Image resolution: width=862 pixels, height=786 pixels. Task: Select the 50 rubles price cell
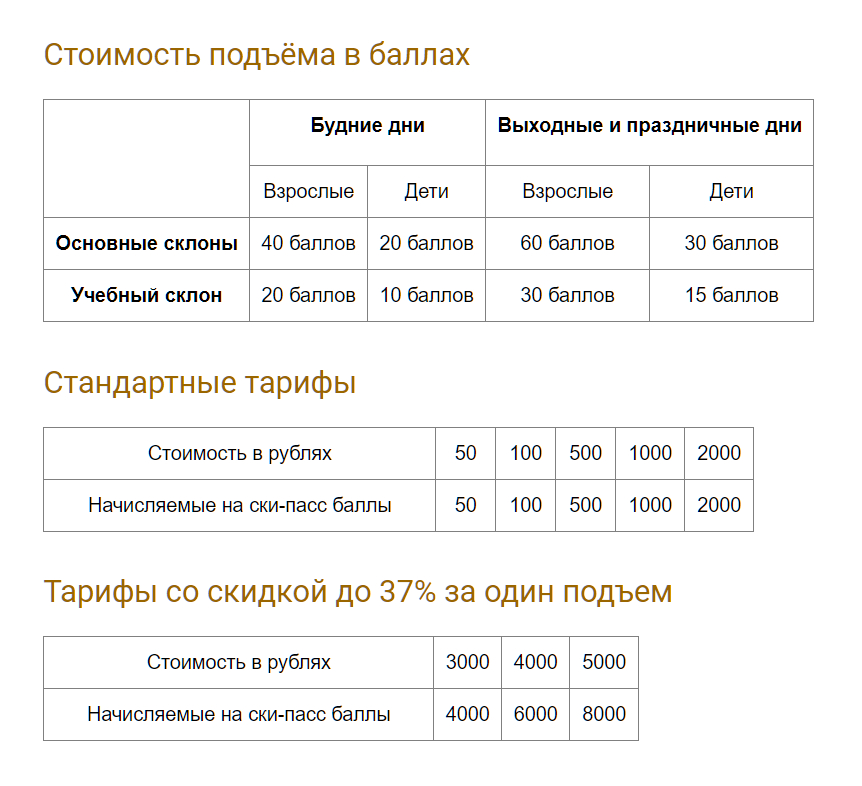coord(465,453)
